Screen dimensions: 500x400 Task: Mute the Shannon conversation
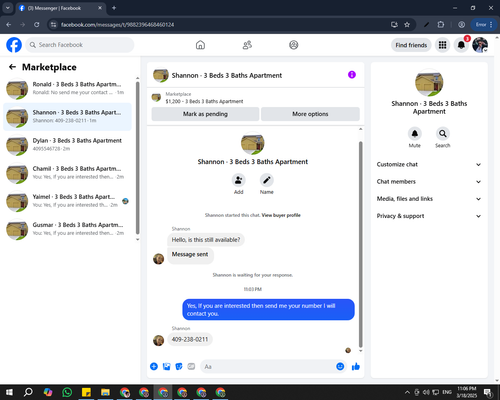pyautogui.click(x=415, y=134)
